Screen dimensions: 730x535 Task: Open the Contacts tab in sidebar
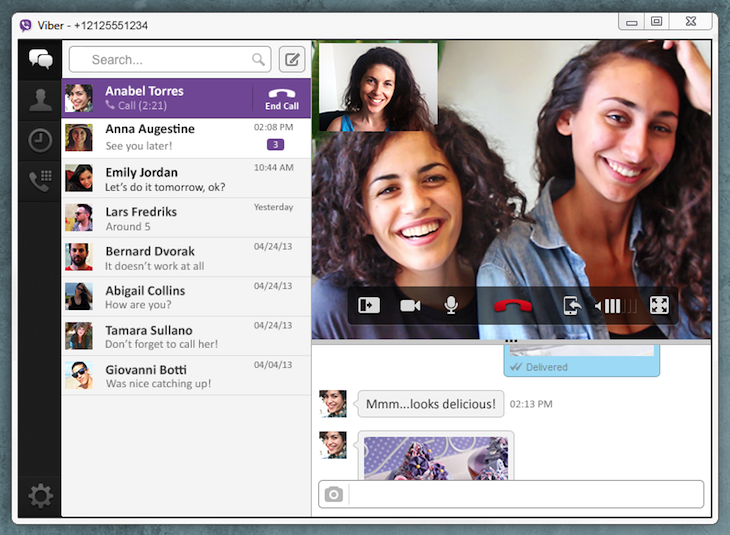pyautogui.click(x=40, y=100)
